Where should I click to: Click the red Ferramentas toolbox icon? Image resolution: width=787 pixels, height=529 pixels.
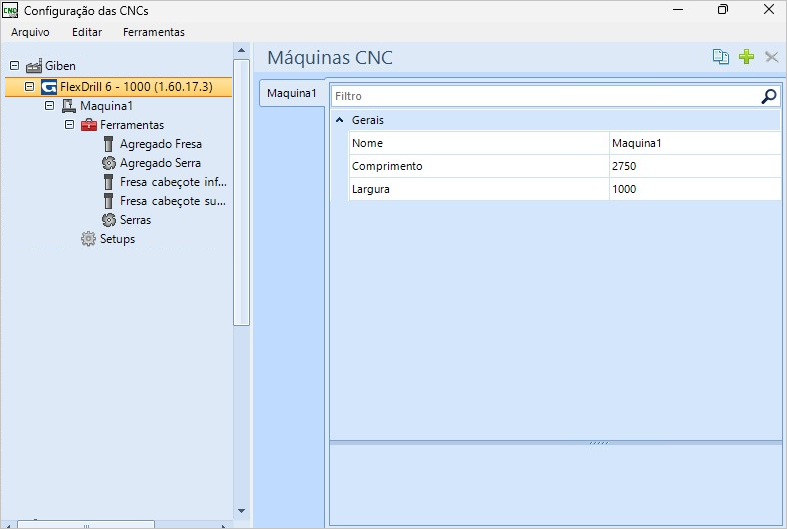click(x=88, y=125)
